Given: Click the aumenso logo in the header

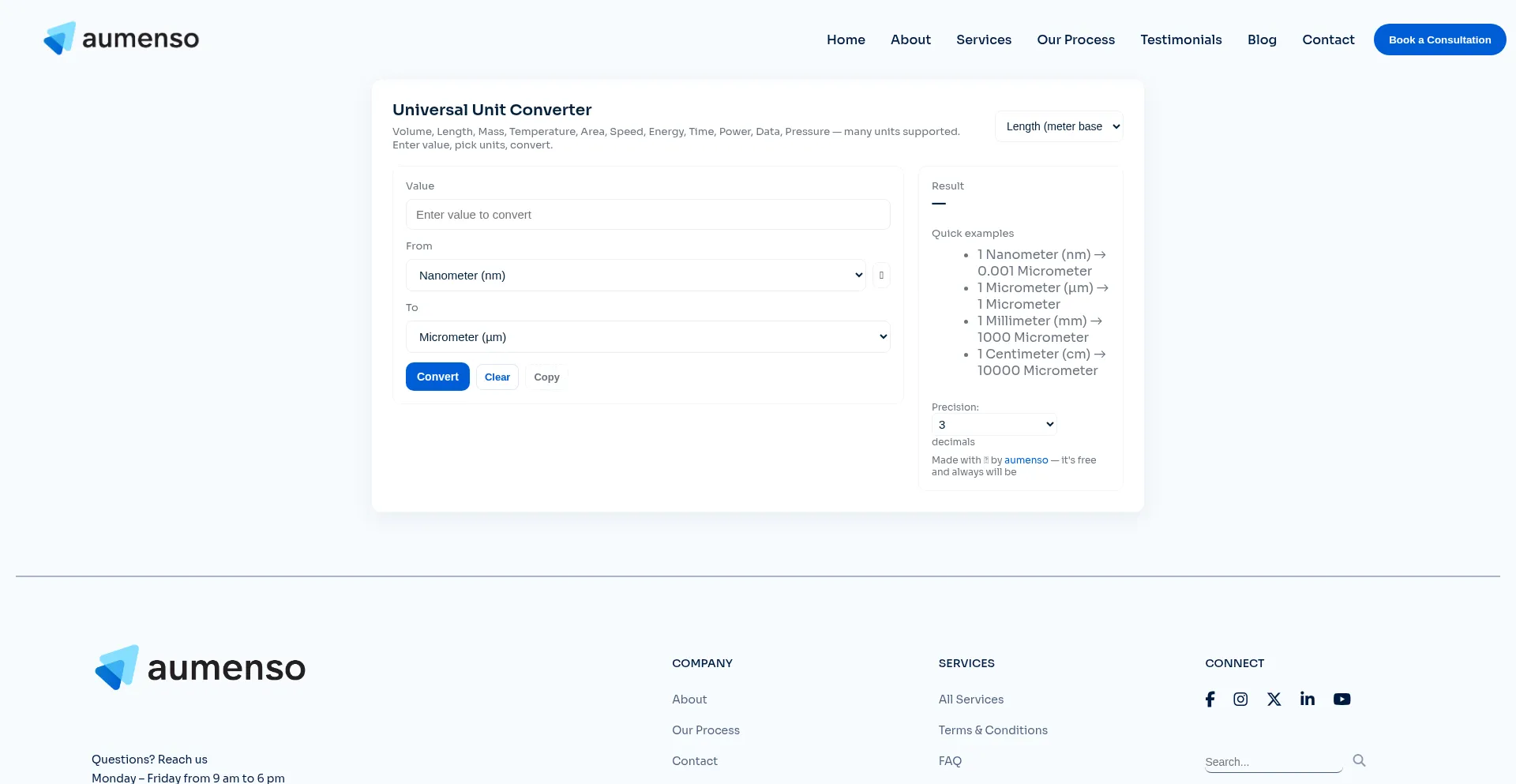Looking at the screenshot, I should pyautogui.click(x=120, y=37).
